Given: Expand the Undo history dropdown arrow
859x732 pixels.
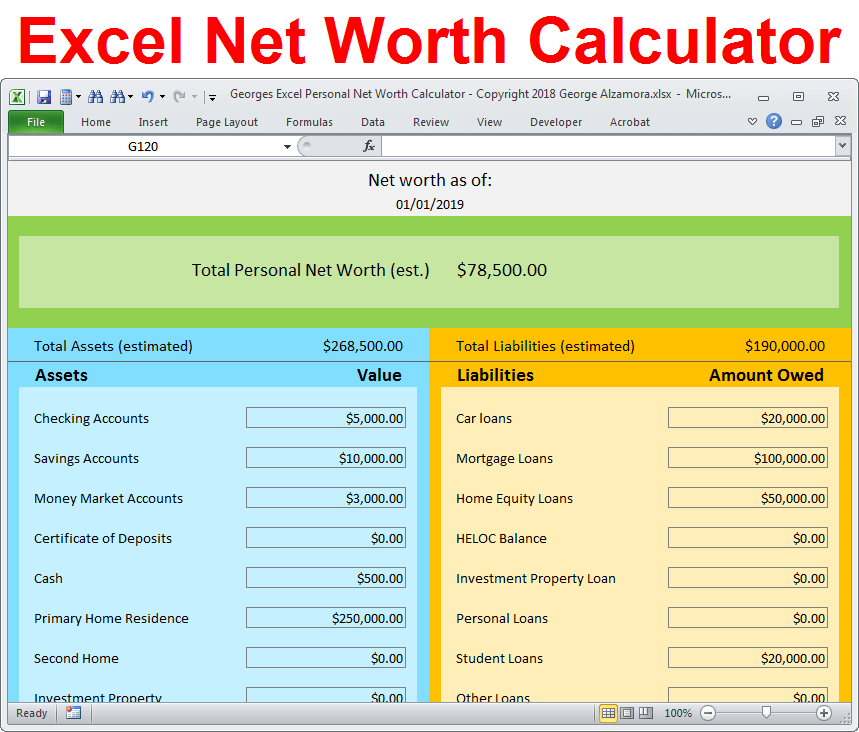Looking at the screenshot, I should (161, 96).
